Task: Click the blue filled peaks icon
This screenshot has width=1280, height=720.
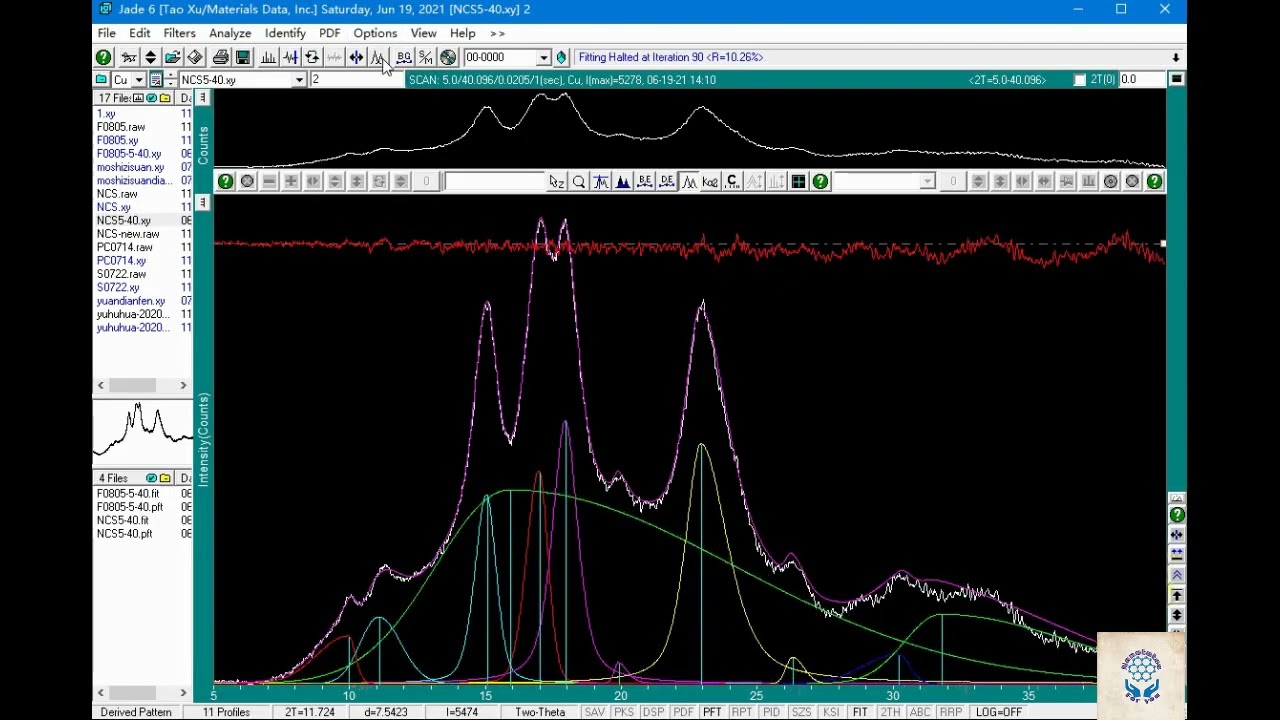Action: point(622,181)
